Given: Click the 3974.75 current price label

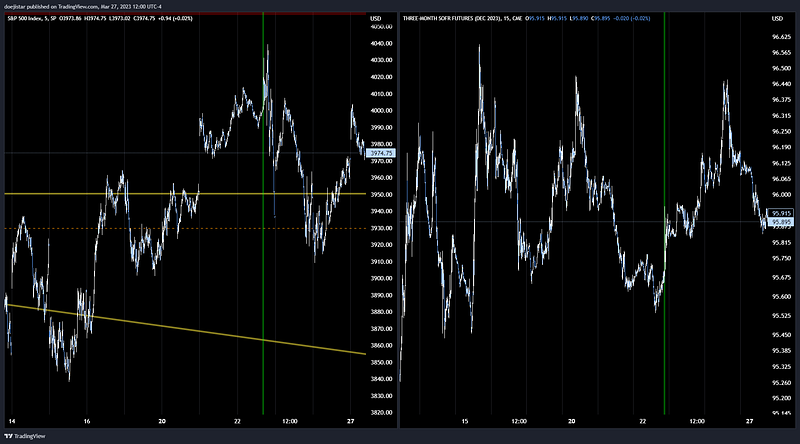Looking at the screenshot, I should pos(382,153).
